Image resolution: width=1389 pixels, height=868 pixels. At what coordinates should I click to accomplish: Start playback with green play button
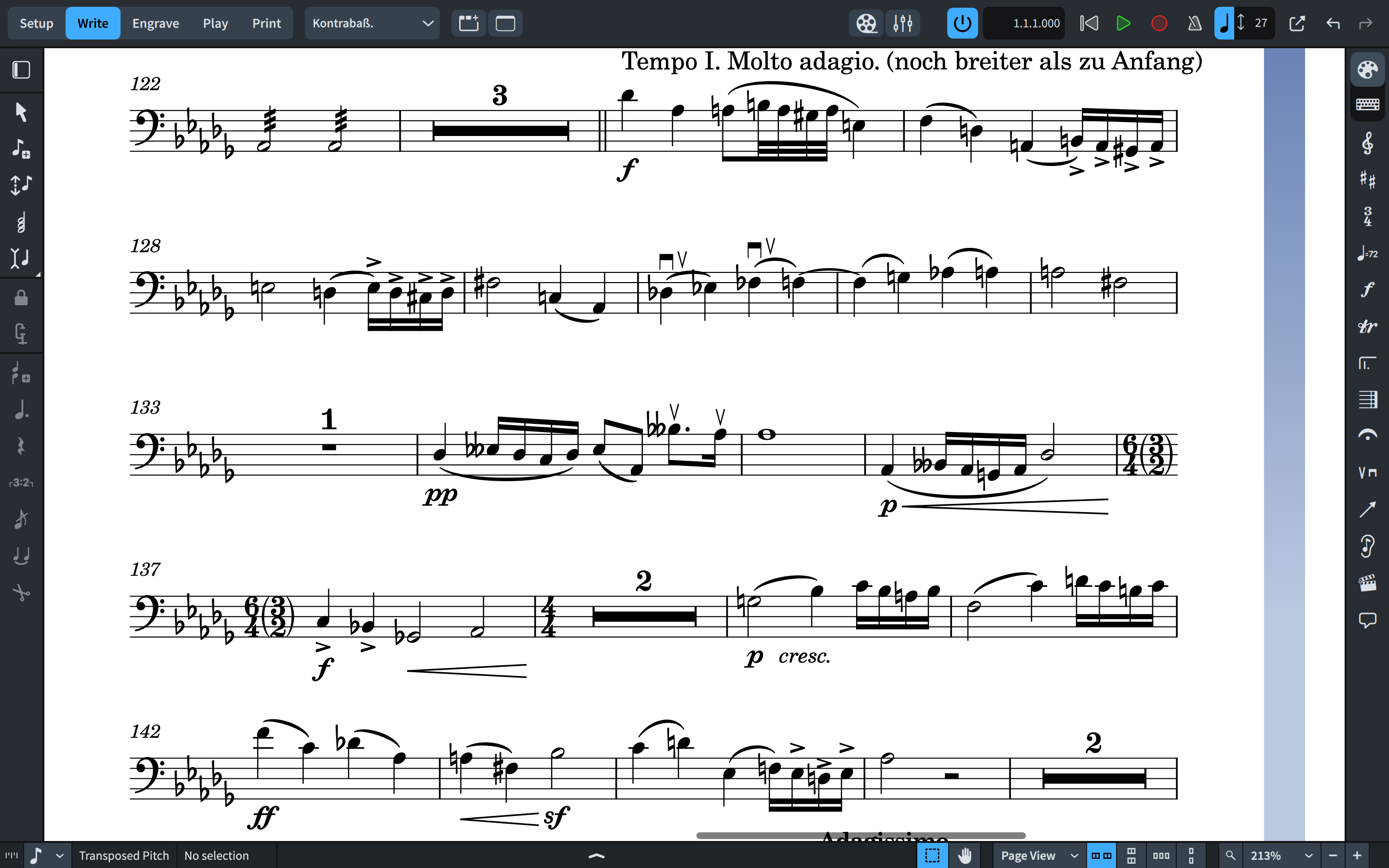tap(1124, 24)
